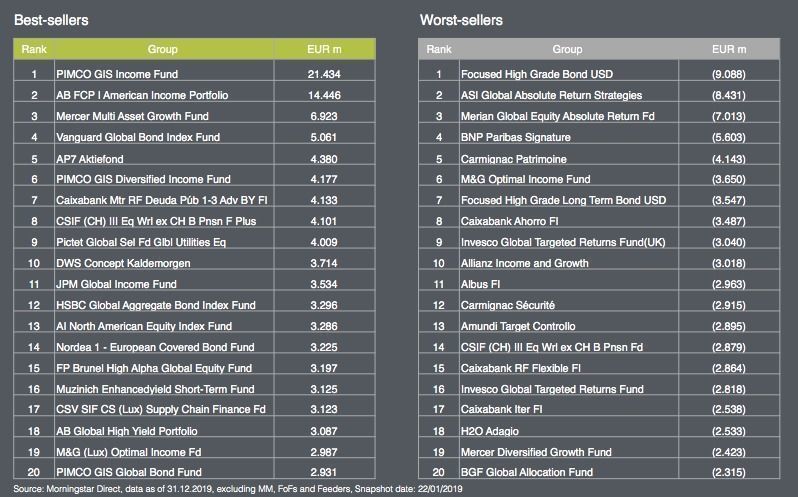Screen dimensions: 798x497
Task: Select M&G (Lux) Optimal Income Fd
Action: point(129,452)
